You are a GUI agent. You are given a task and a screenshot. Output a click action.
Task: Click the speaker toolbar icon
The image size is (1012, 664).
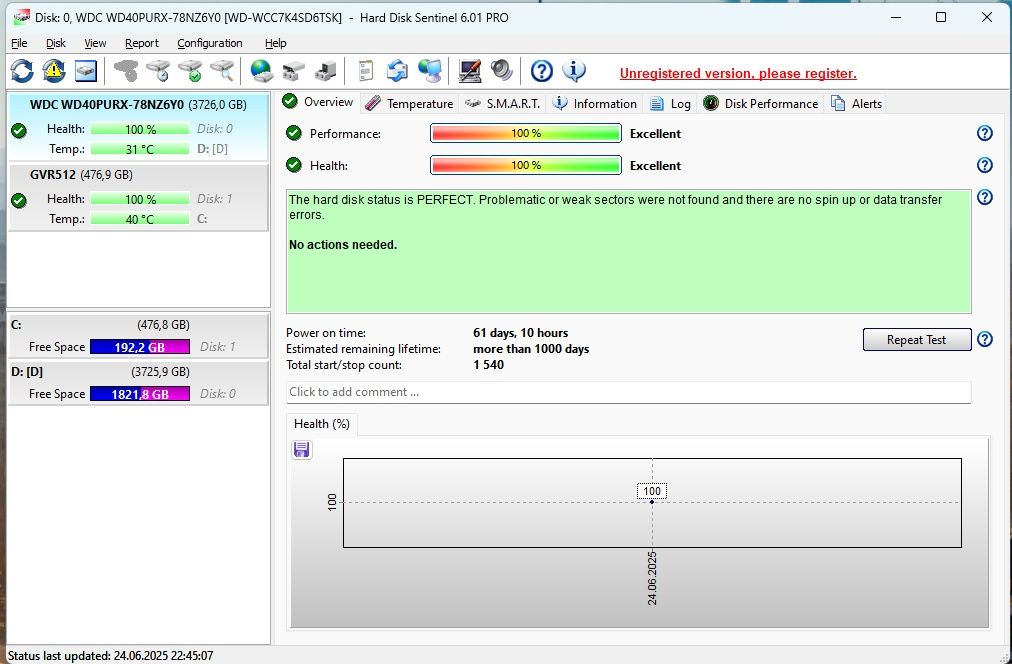tap(501, 70)
